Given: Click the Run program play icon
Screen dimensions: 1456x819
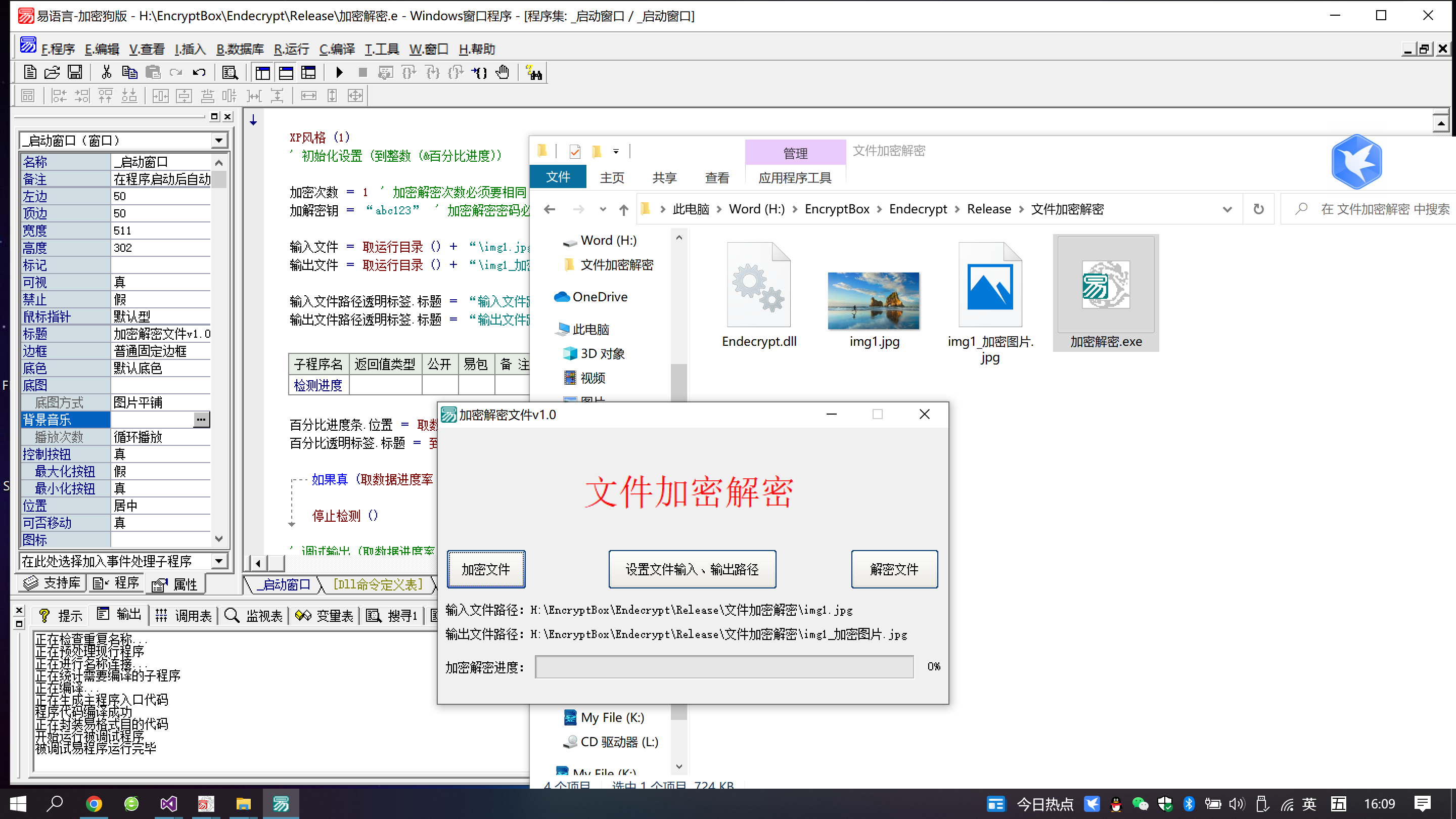Looking at the screenshot, I should [x=339, y=73].
